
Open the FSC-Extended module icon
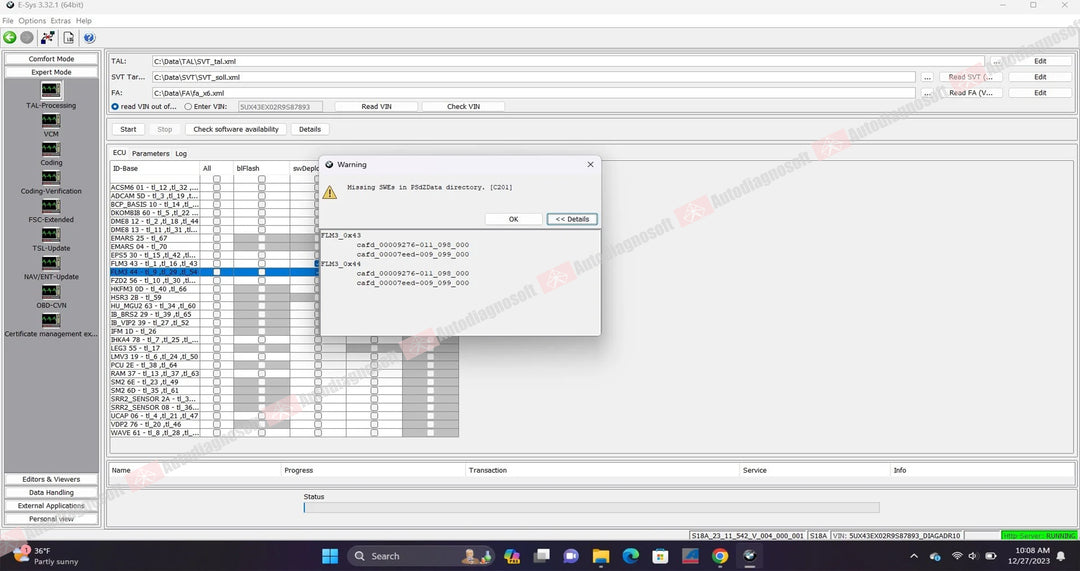coord(51,206)
